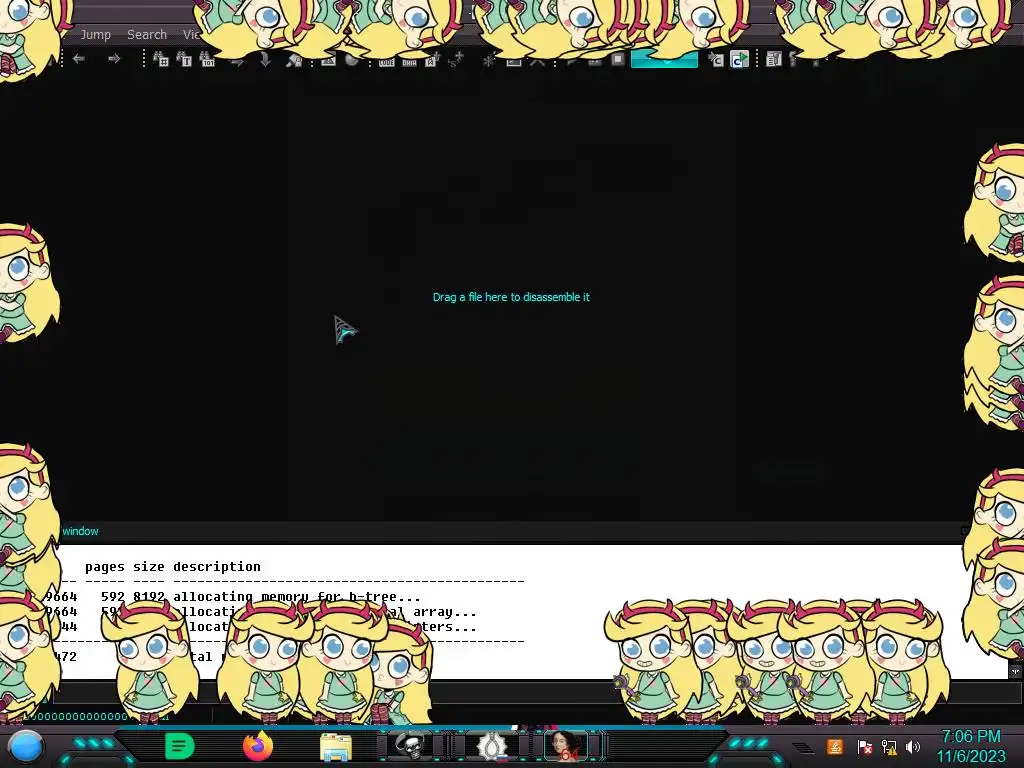Click the document list icon in toolbar

pyautogui.click(x=774, y=59)
